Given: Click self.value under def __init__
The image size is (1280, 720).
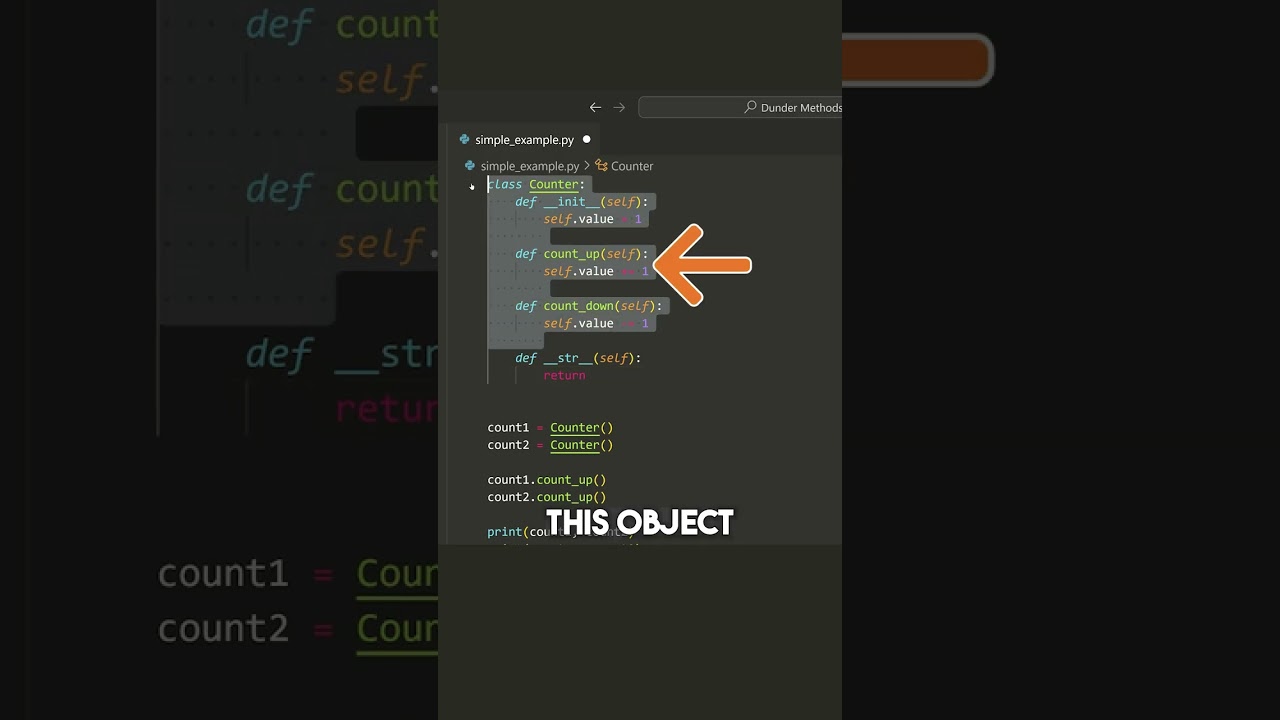Looking at the screenshot, I should tap(578, 219).
